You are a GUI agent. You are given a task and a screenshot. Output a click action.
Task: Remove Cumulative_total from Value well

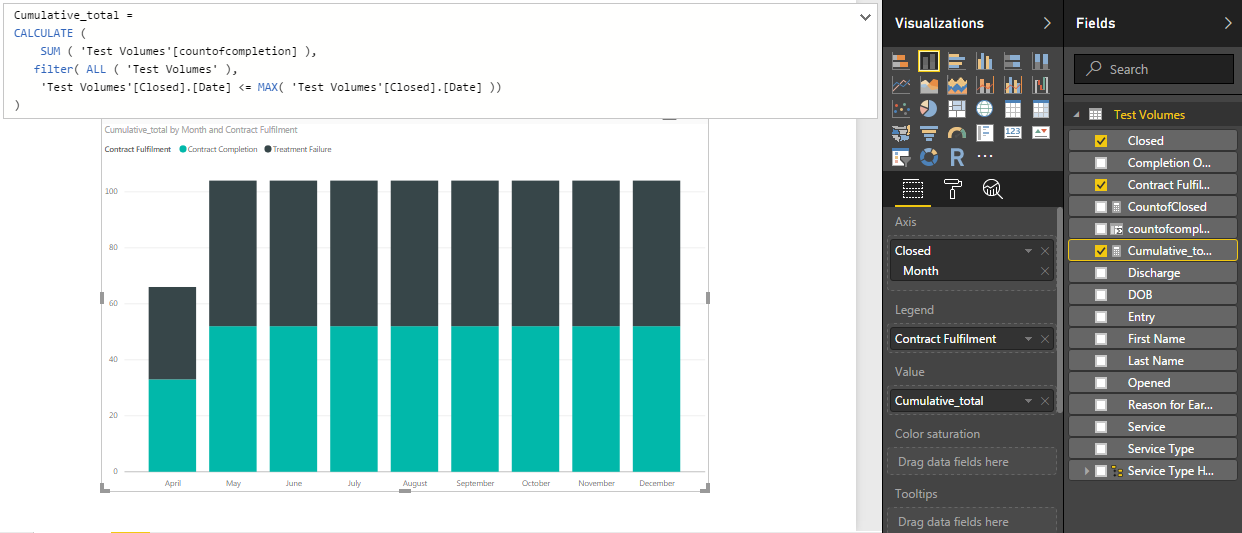tap(1045, 401)
